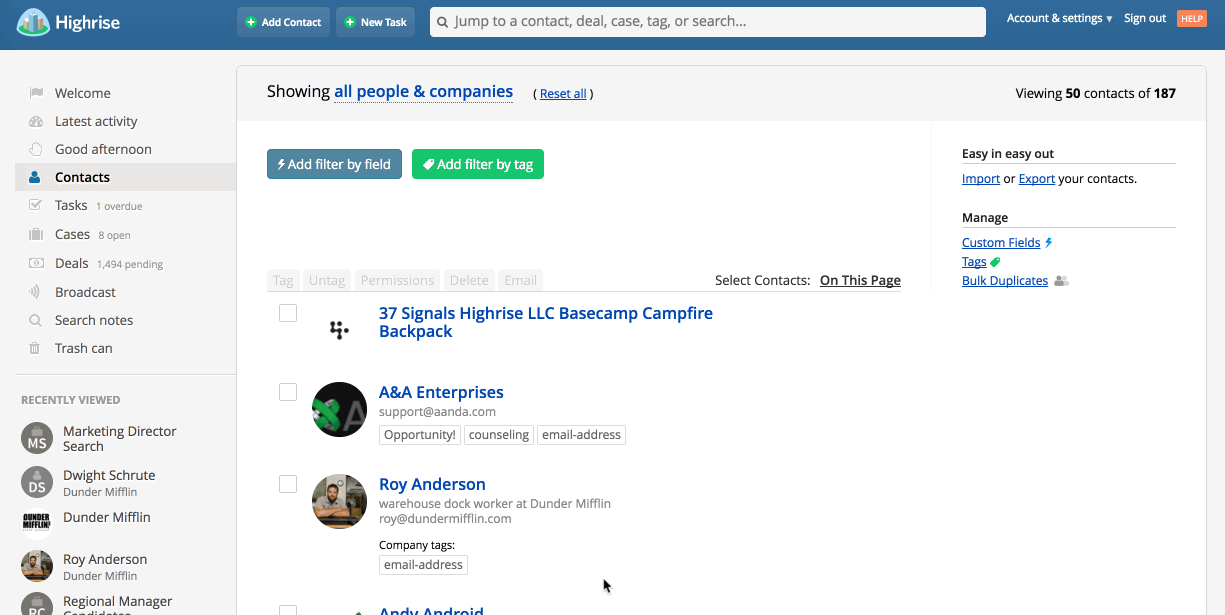
Task: Click the Import link
Action: (x=981, y=179)
